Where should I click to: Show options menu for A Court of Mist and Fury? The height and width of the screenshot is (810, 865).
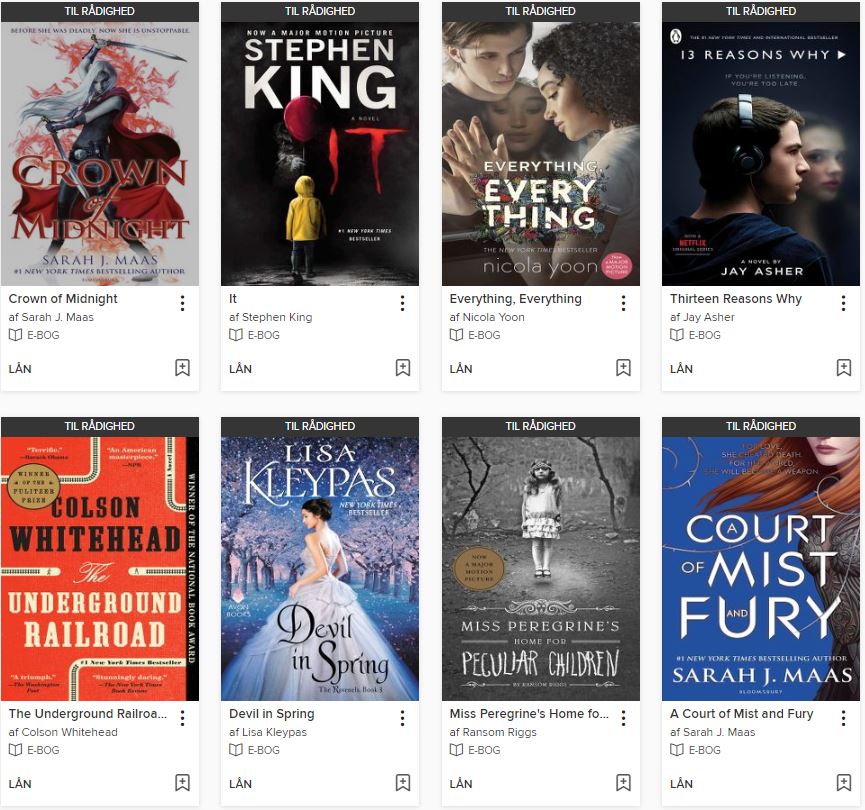(843, 718)
